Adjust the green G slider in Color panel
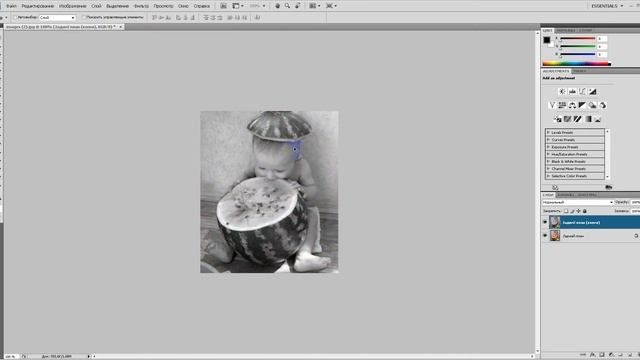Viewport: 640px width, 360px height. click(578, 47)
